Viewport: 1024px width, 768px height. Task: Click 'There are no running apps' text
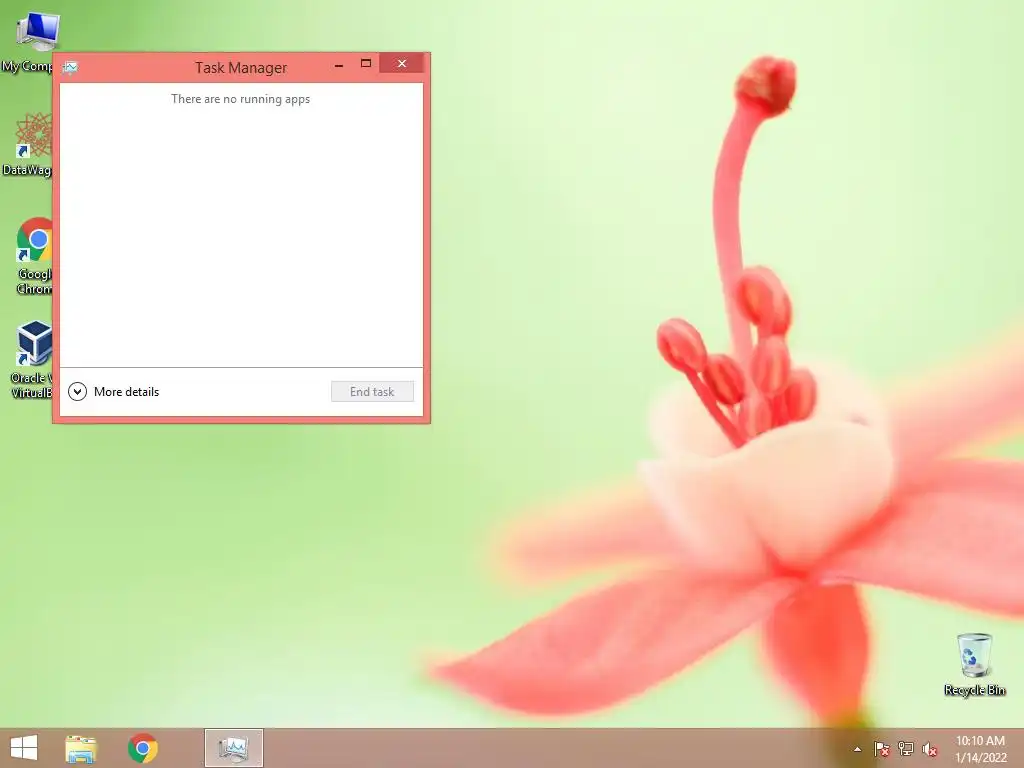[240, 99]
